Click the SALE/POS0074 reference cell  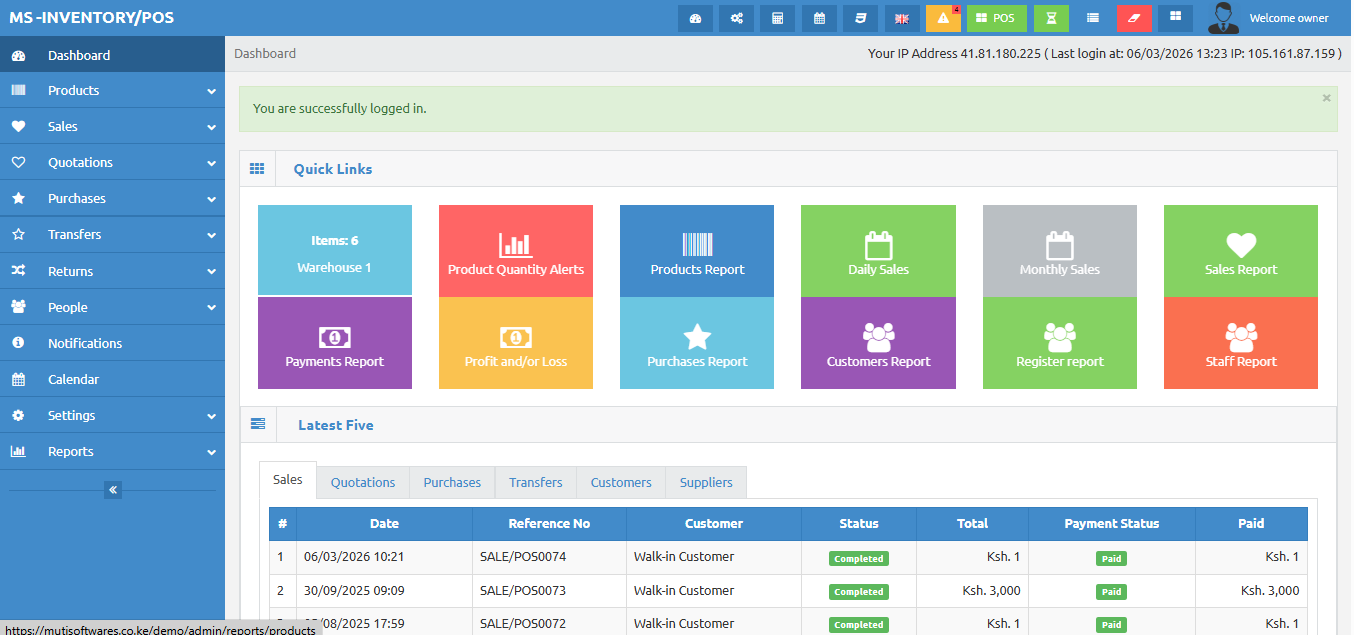click(x=549, y=557)
